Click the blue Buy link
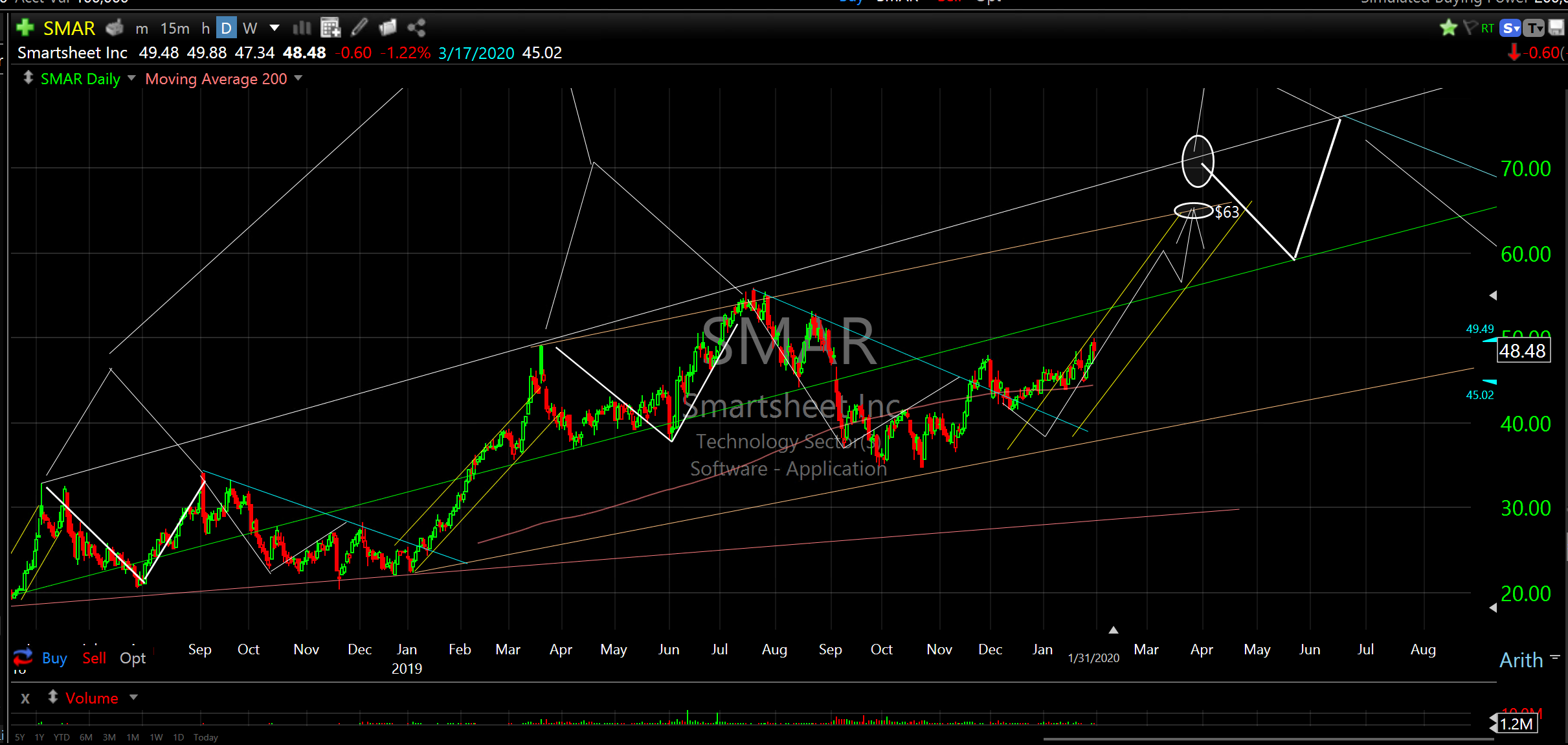The height and width of the screenshot is (745, 1568). 54,658
